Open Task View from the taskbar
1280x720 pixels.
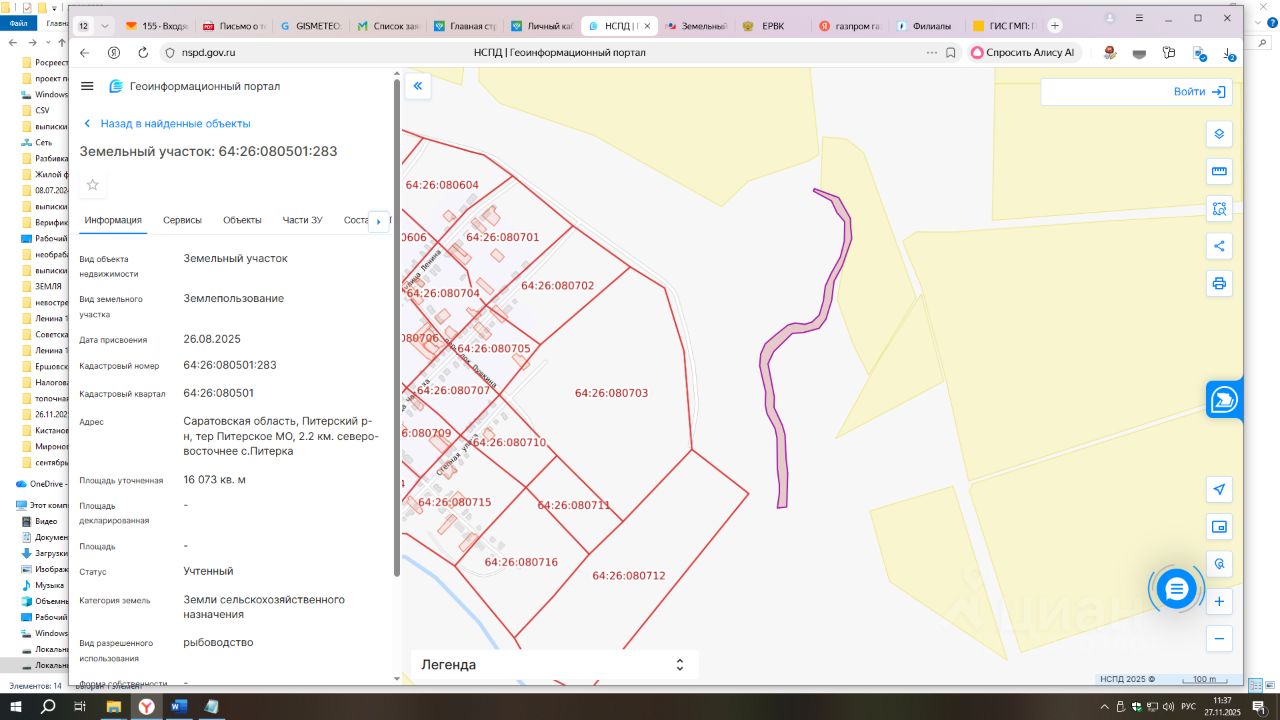tap(80, 707)
